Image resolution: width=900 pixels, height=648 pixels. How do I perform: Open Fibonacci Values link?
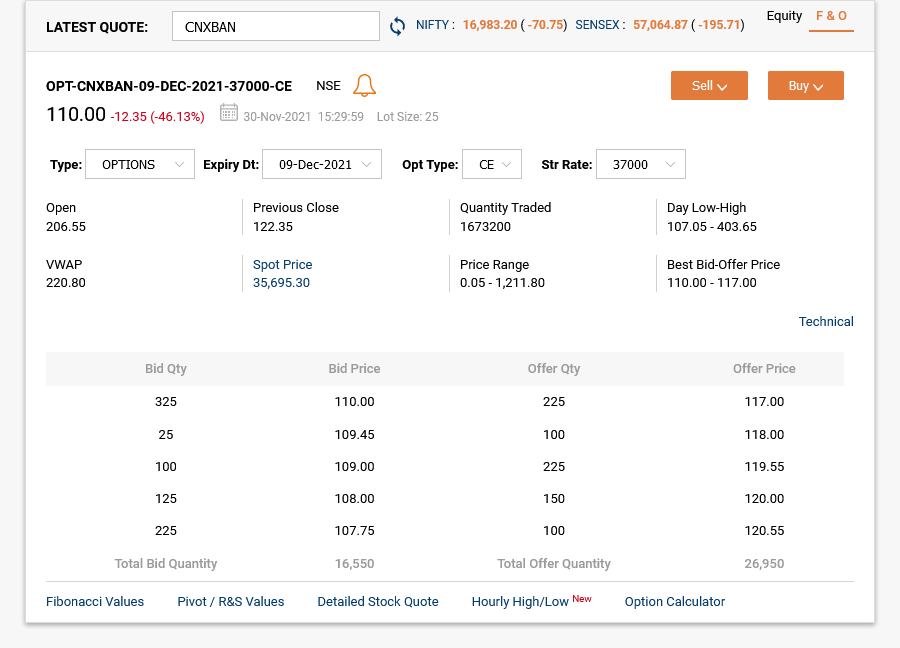coord(95,602)
